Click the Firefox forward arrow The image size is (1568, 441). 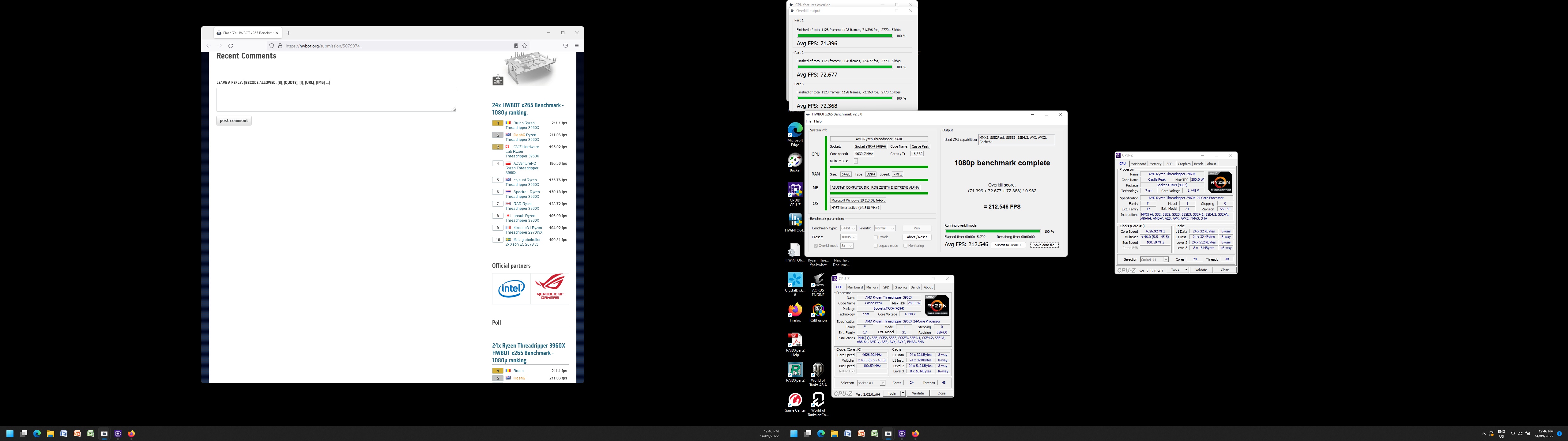tap(220, 46)
